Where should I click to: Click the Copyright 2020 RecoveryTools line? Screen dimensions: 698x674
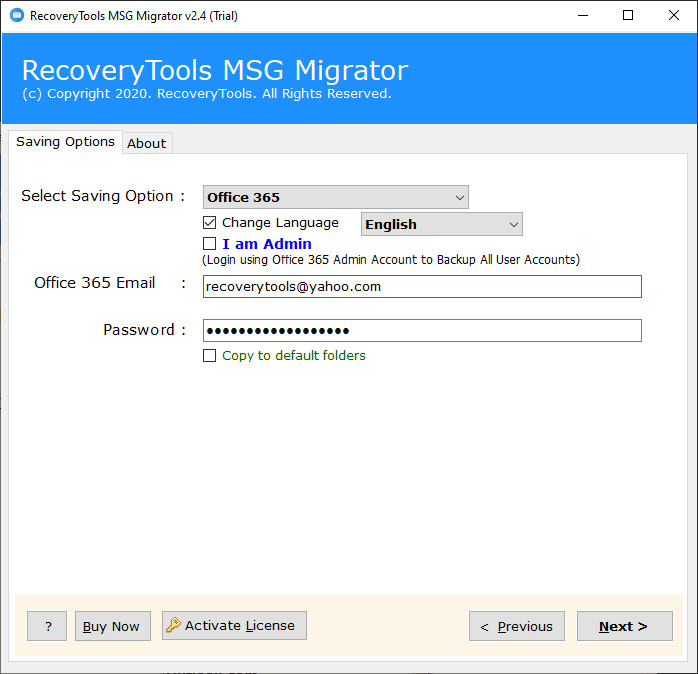pos(207,94)
